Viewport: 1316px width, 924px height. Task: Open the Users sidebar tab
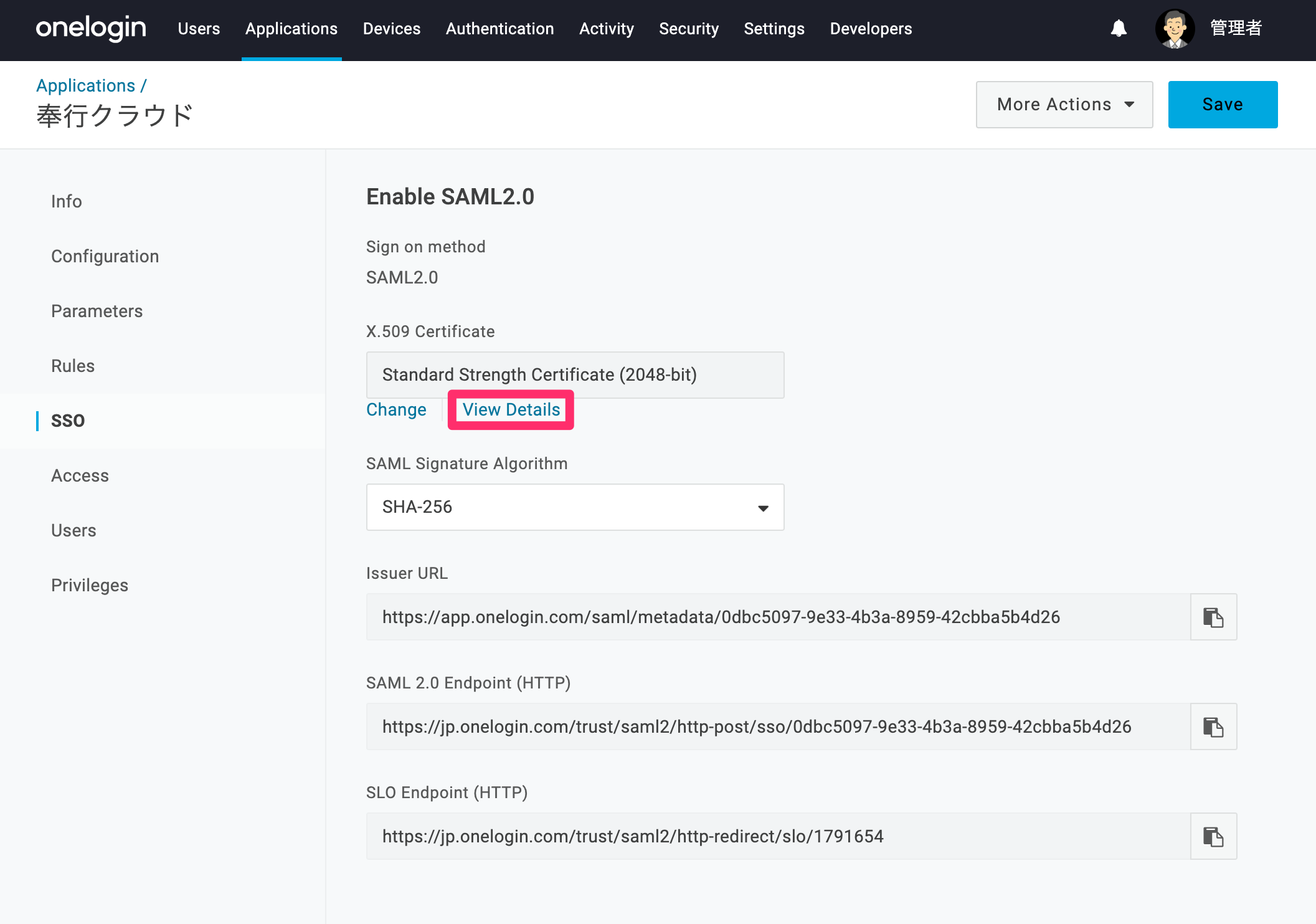point(73,530)
